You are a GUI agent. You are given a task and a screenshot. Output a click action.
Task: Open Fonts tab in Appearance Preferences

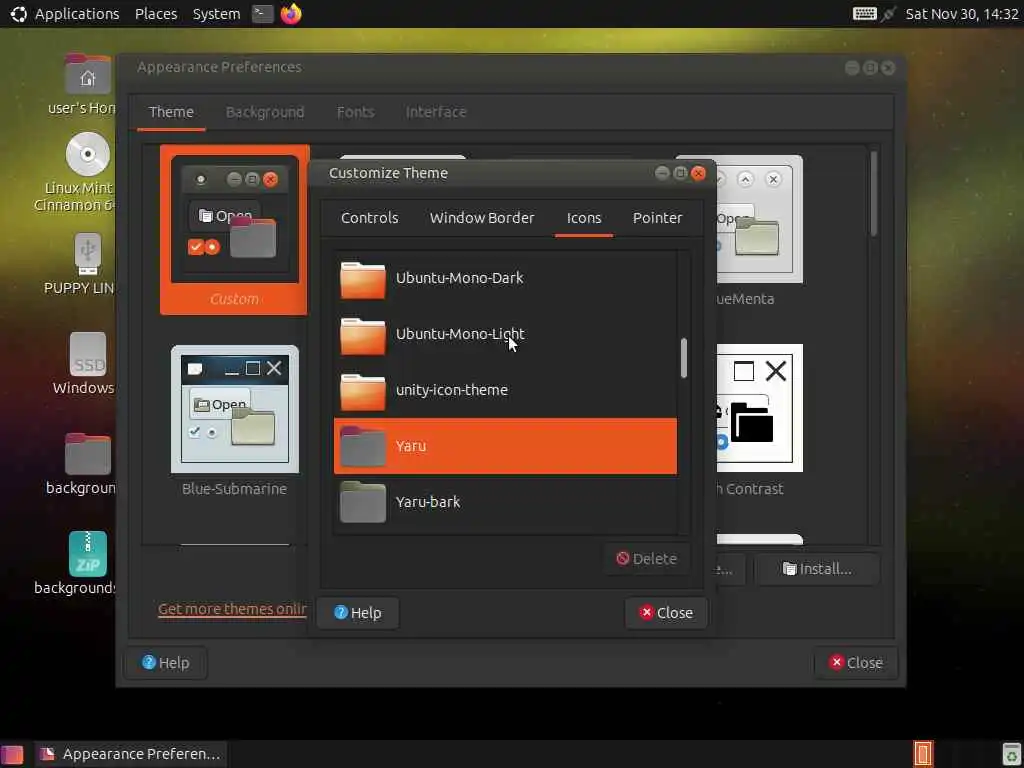coord(355,112)
